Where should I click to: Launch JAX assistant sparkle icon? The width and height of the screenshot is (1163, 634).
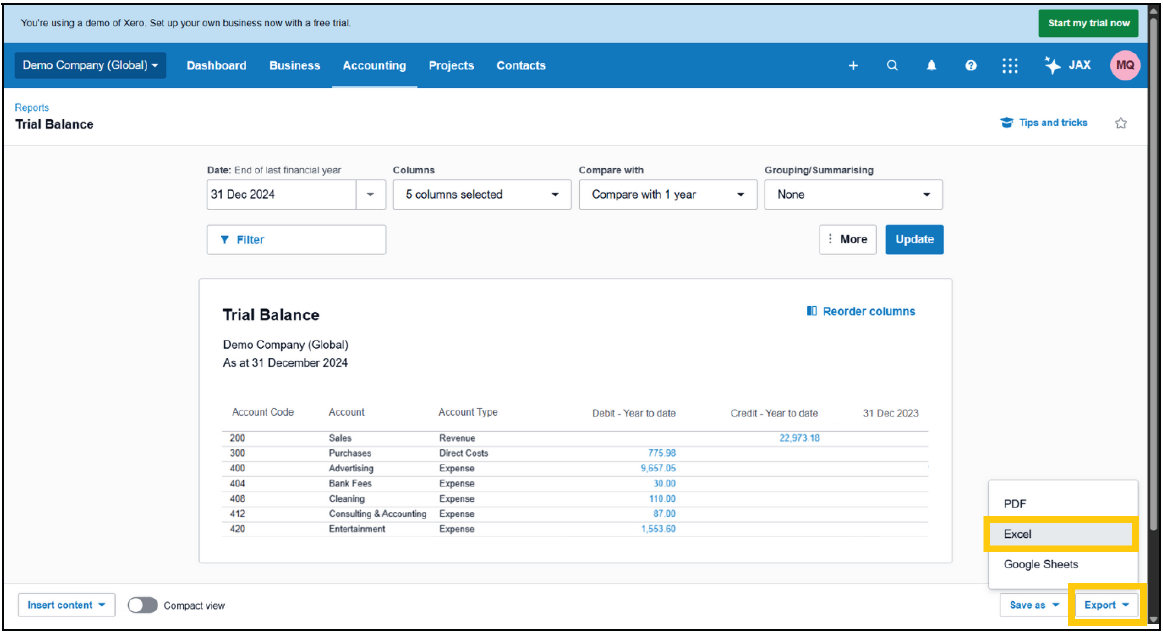pos(1052,65)
